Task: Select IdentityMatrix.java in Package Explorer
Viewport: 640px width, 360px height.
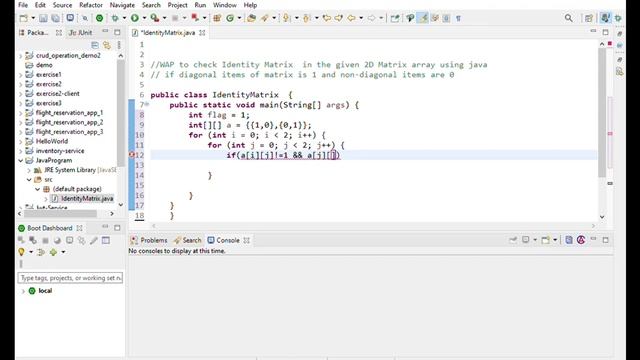Action: pos(87,199)
